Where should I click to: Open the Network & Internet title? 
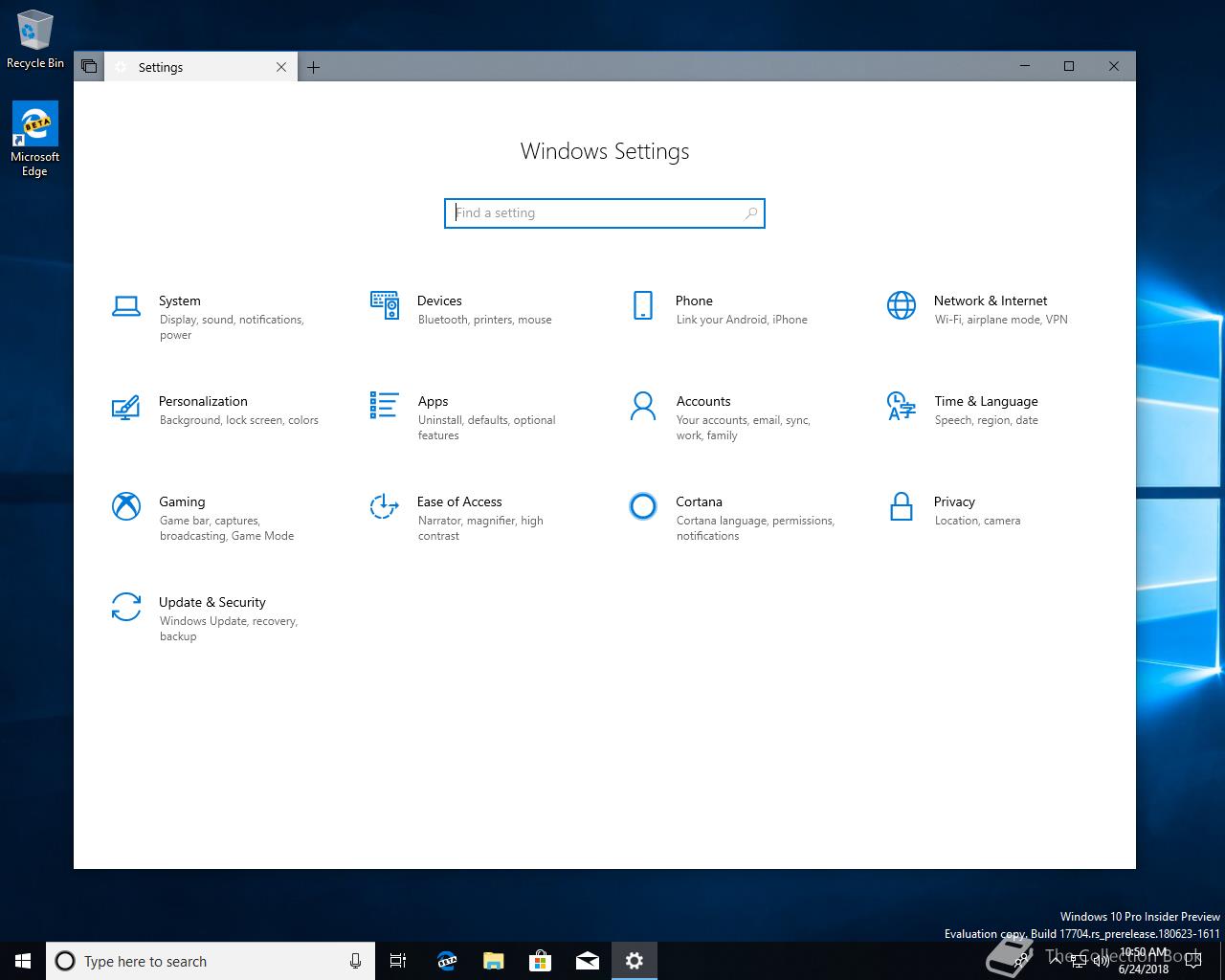991,301
